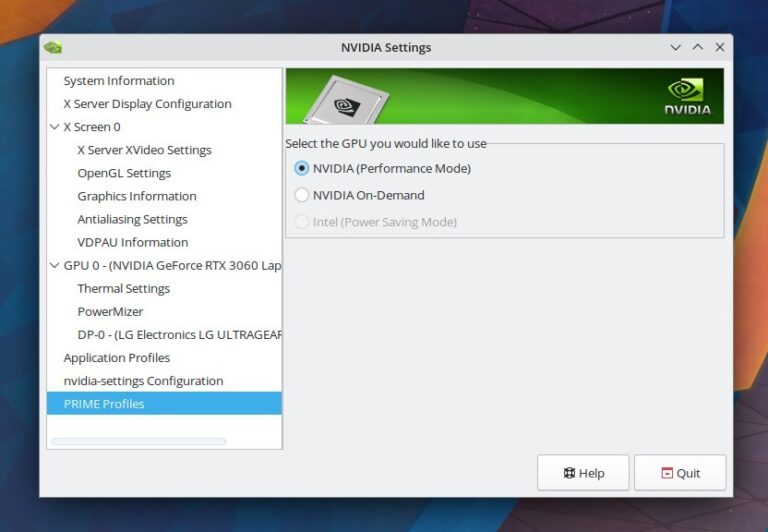Select PRIME Profiles entry
The height and width of the screenshot is (532, 768).
point(164,404)
